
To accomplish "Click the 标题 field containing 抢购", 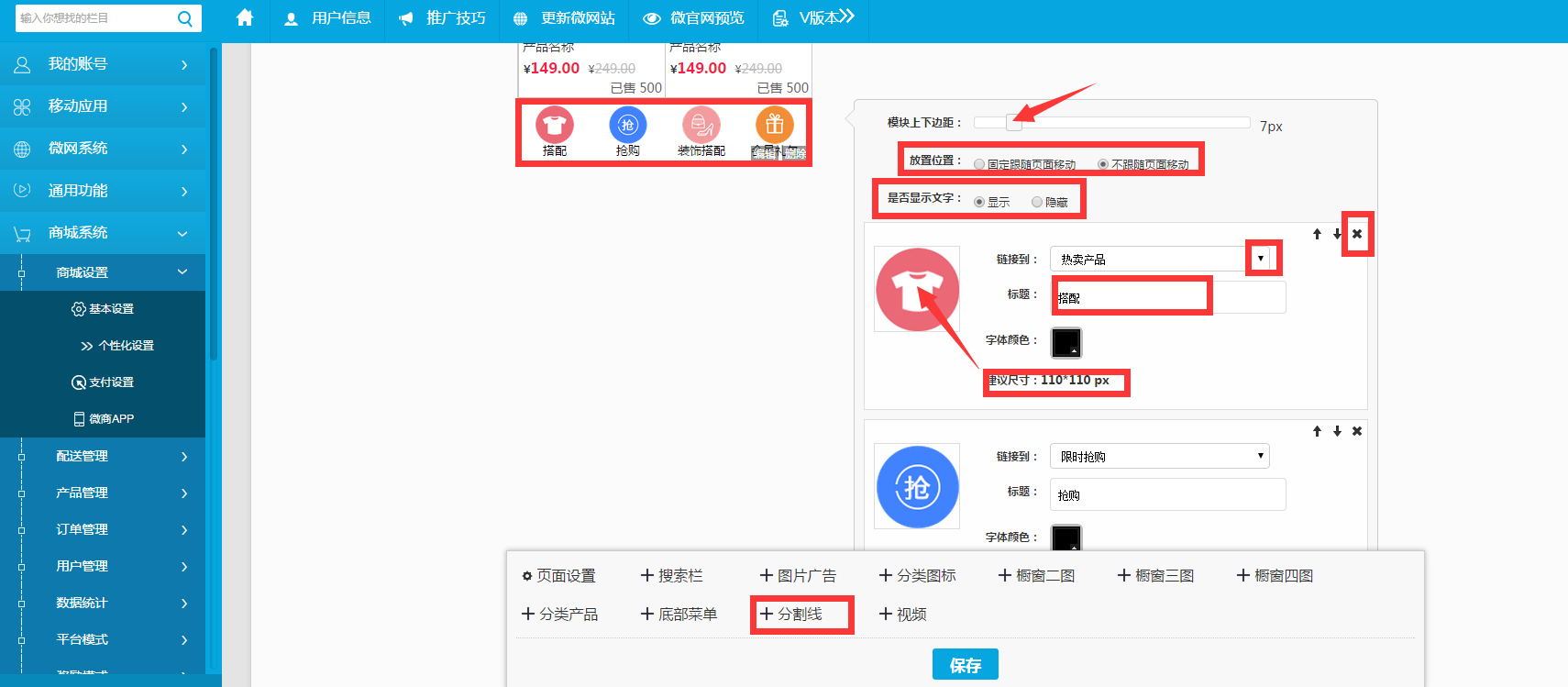I will [1166, 495].
